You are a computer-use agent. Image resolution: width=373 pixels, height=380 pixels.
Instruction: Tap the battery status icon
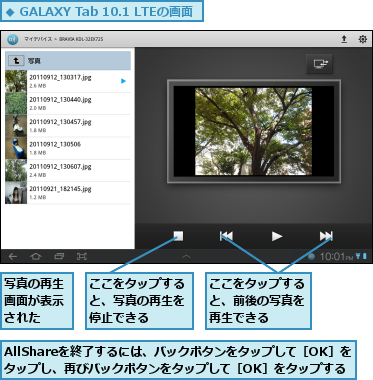pyautogui.click(x=365, y=256)
